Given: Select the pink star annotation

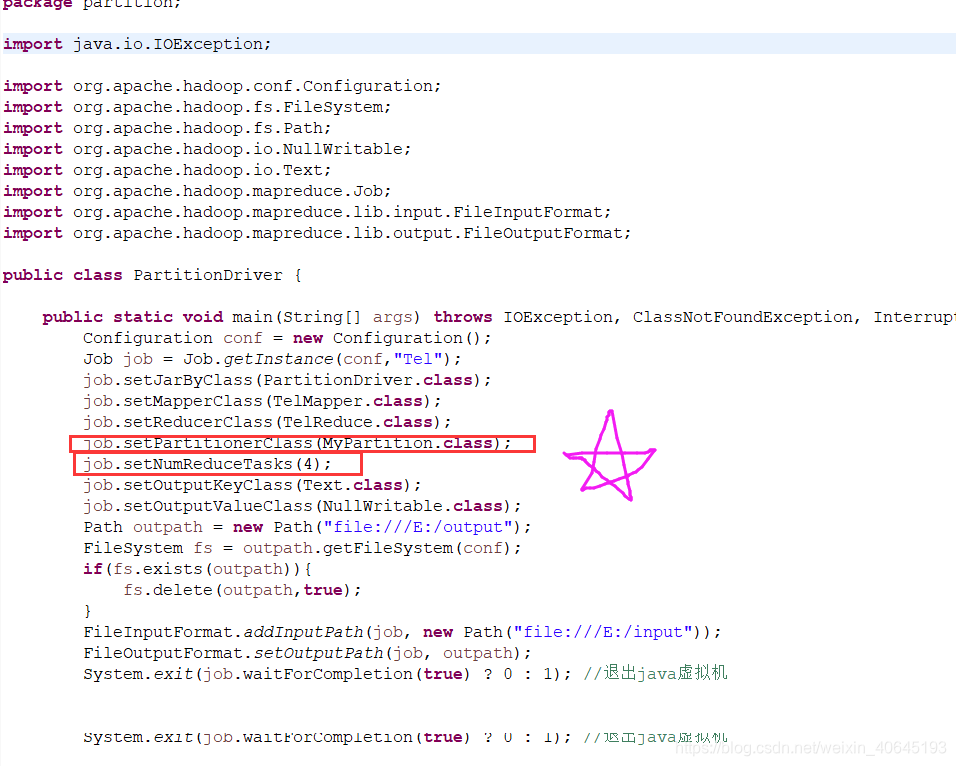Looking at the screenshot, I should click(x=610, y=455).
